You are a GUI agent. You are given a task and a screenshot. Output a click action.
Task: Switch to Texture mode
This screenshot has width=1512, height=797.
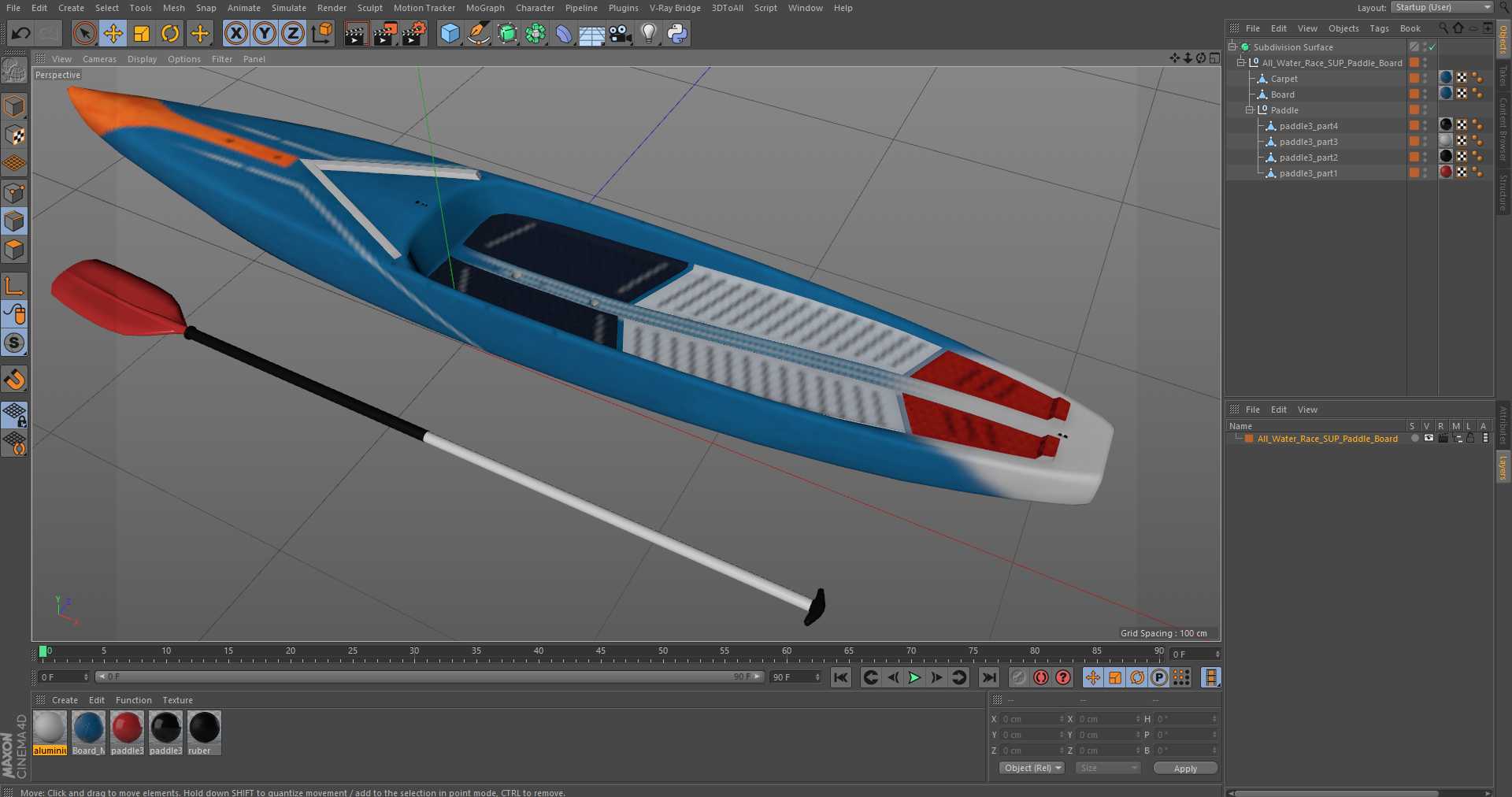point(14,135)
